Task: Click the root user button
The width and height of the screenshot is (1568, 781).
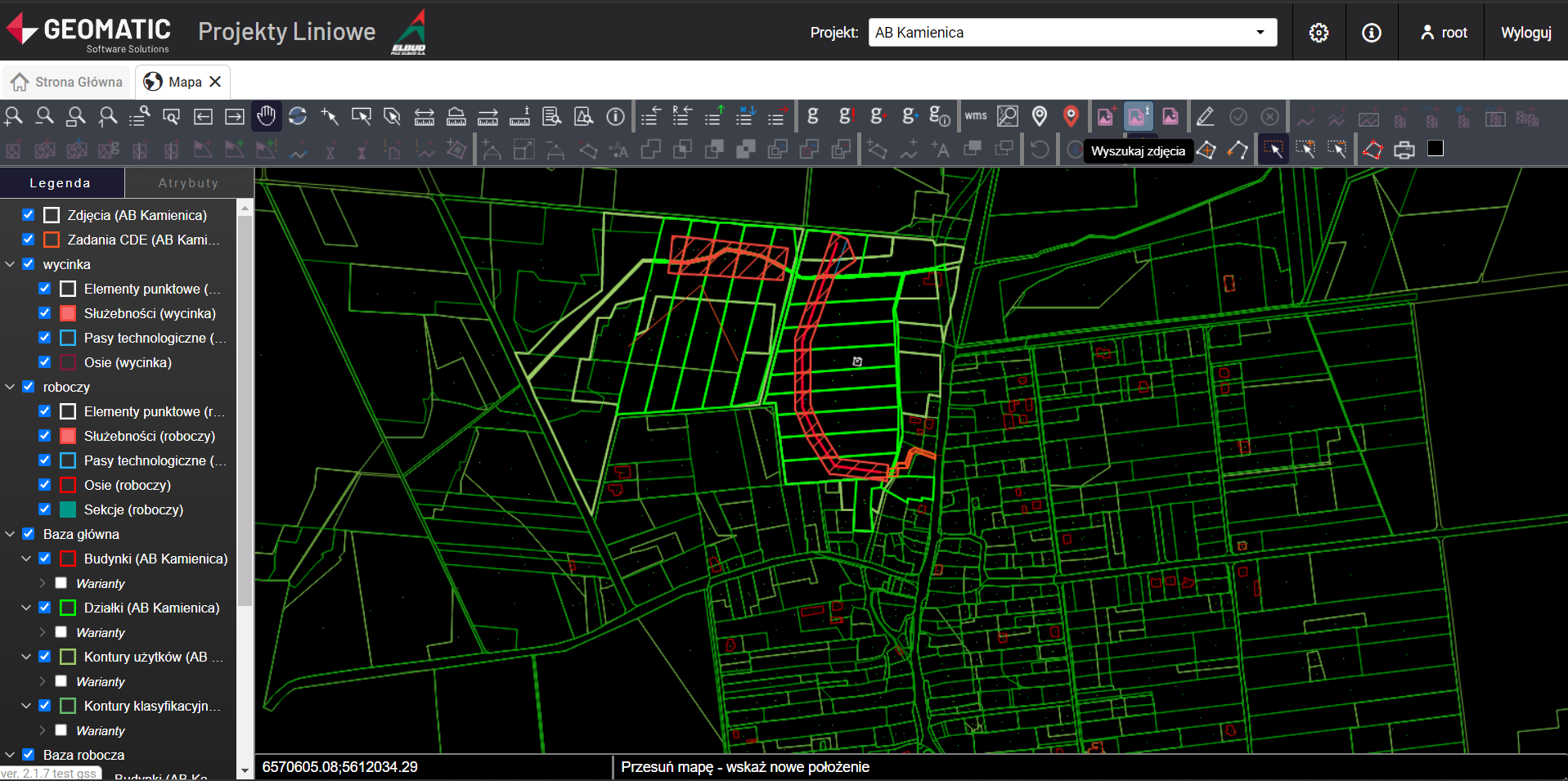Action: click(x=1444, y=33)
